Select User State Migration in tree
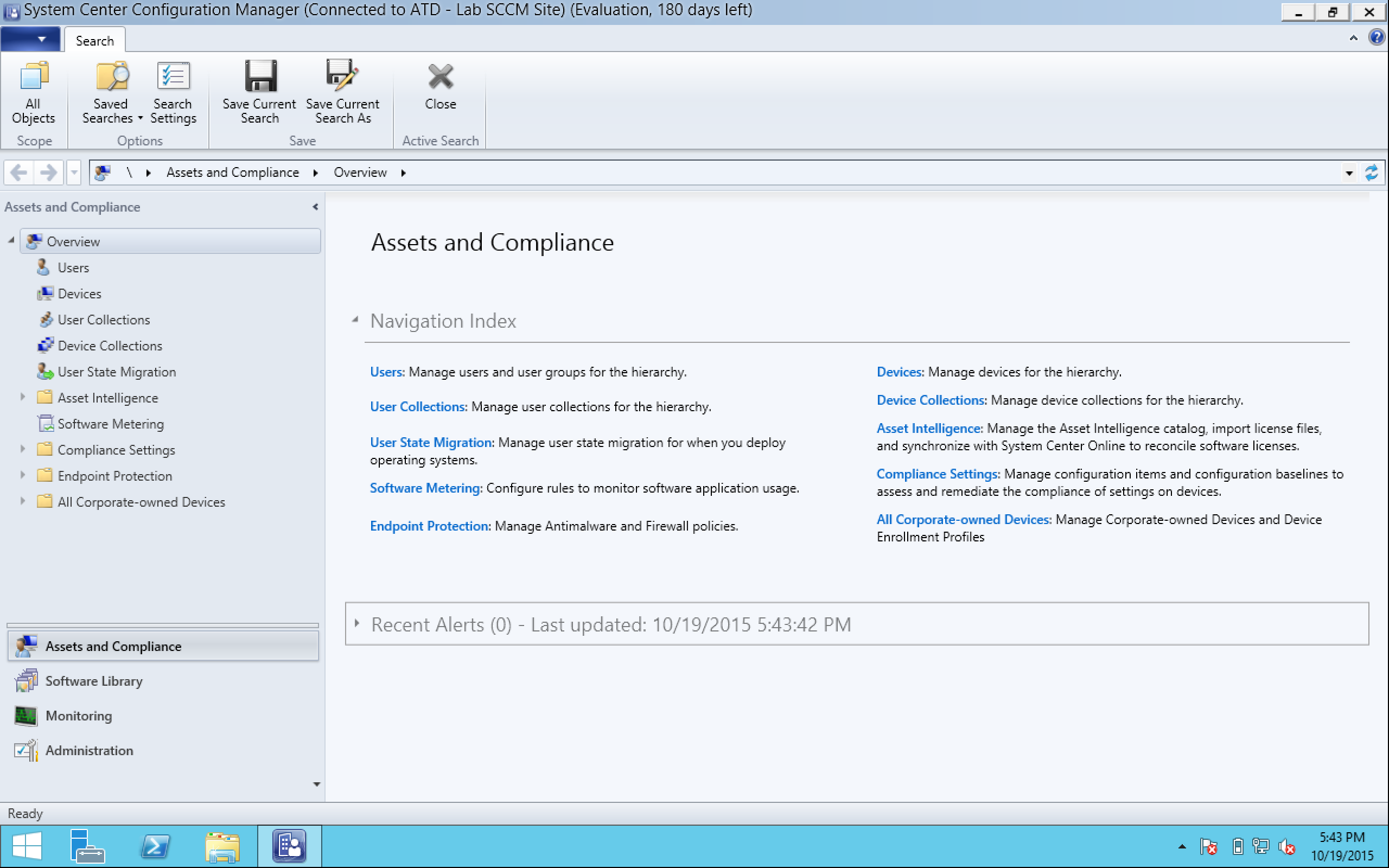 117,372
